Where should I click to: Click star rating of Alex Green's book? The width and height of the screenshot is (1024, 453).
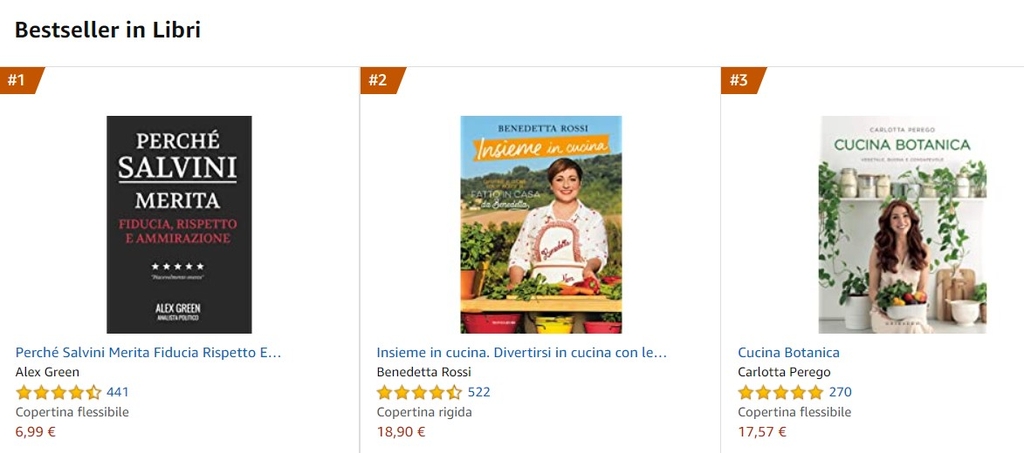coord(59,392)
